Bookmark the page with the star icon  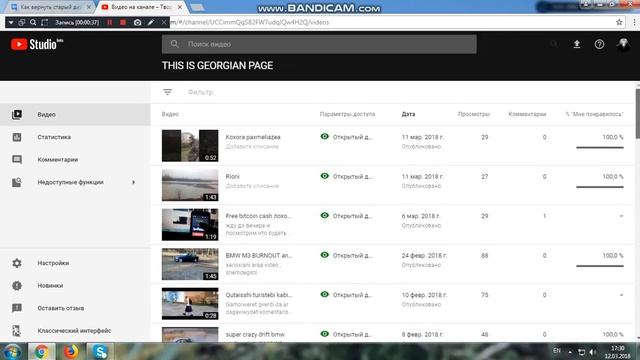[x=619, y=22]
